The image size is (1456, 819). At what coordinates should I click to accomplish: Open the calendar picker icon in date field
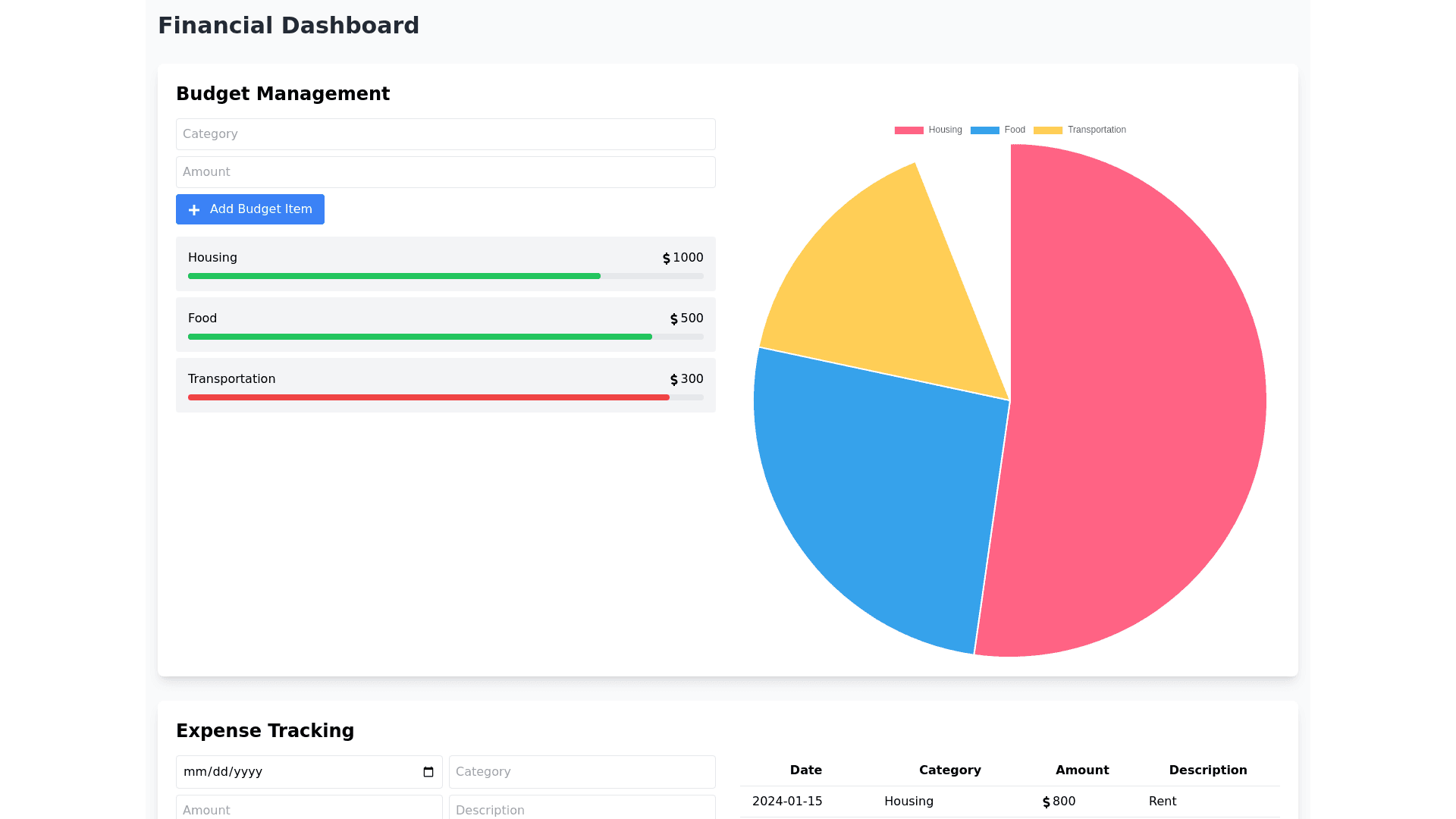[x=428, y=772]
